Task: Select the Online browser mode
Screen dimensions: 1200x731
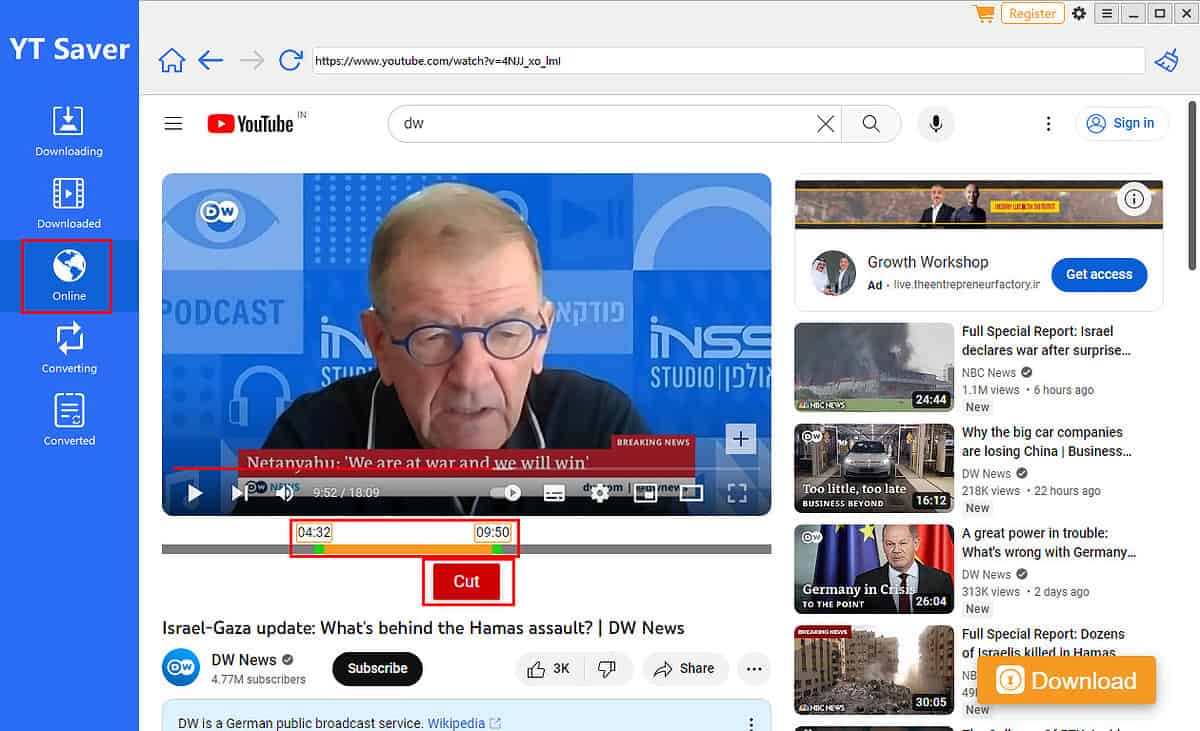Action: pos(68,275)
